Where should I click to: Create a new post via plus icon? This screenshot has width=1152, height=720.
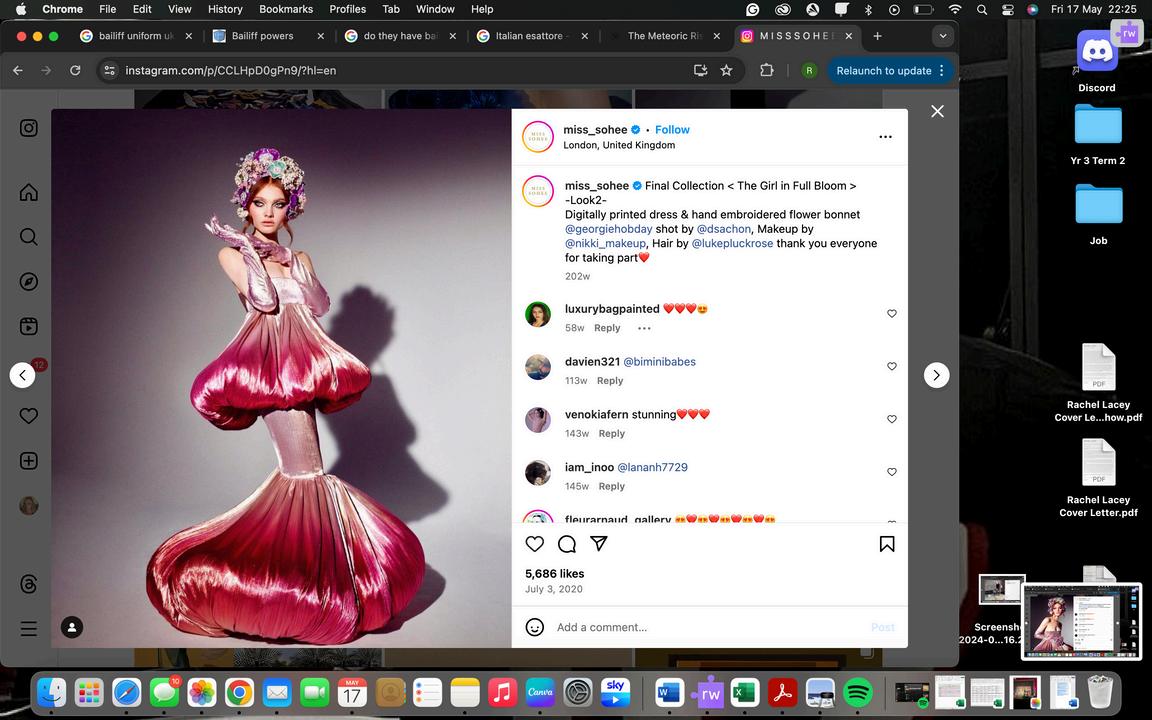click(x=29, y=461)
